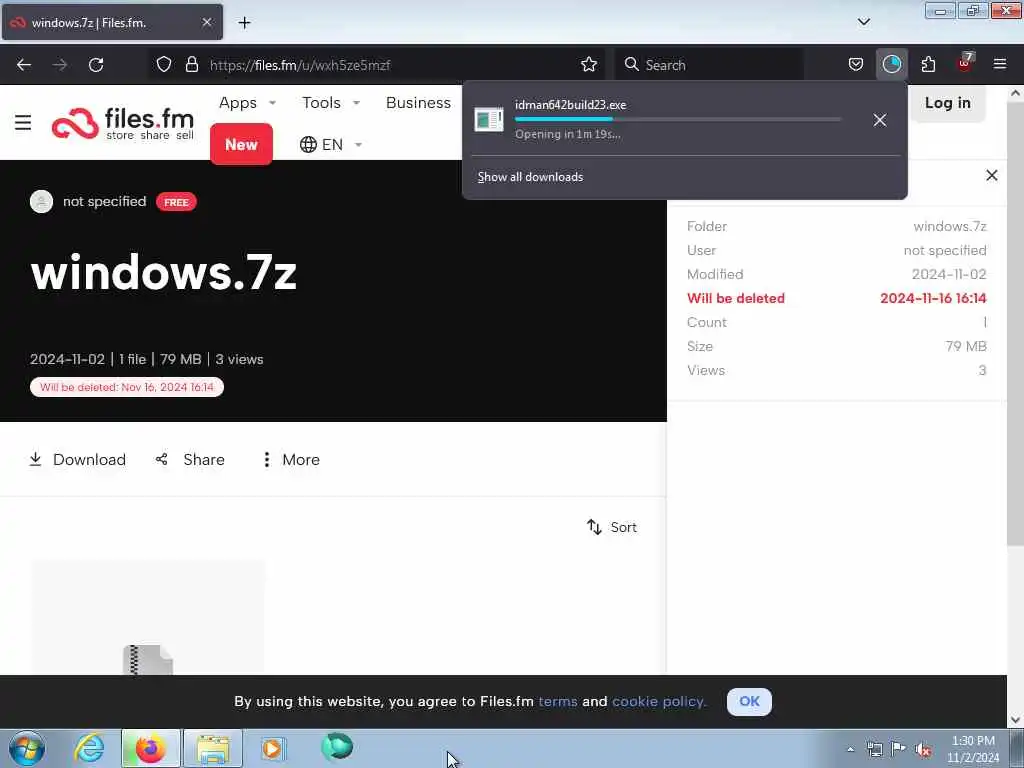Open the taskbar clock and date
1024x768 pixels.
point(973,749)
